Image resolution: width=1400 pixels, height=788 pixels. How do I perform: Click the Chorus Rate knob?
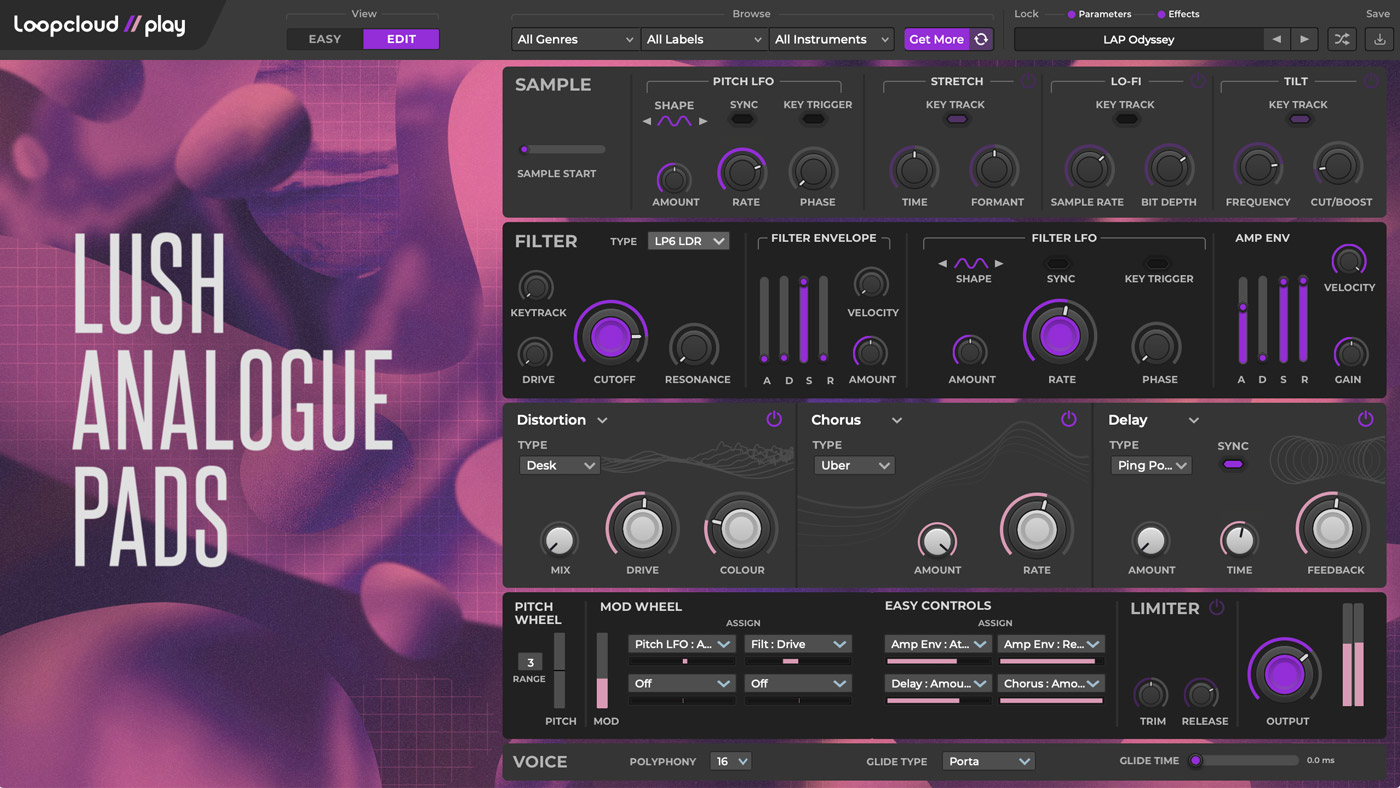1037,528
